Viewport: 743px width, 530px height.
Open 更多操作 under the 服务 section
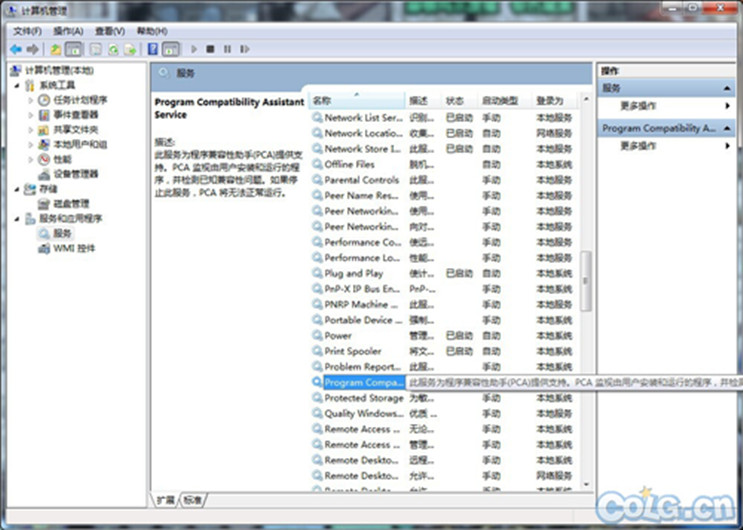coord(666,106)
